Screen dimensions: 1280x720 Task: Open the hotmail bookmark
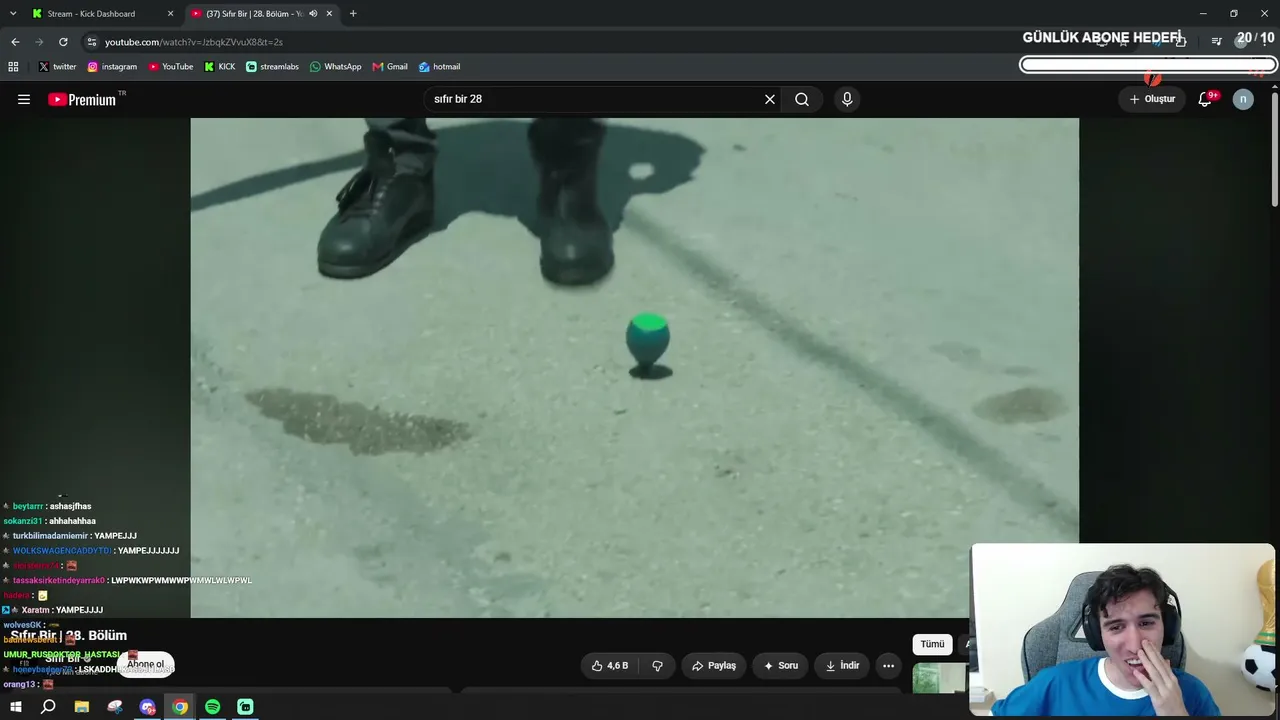coord(439,67)
